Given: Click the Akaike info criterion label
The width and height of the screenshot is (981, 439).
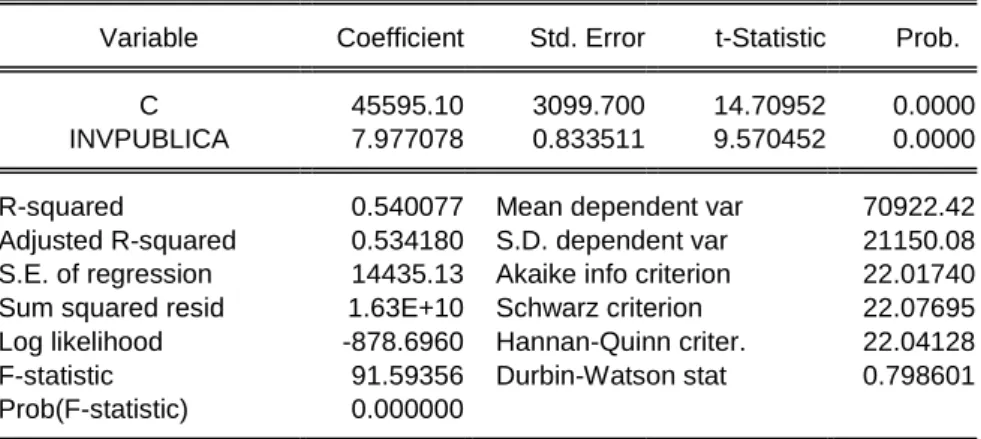Looking at the screenshot, I should tap(613, 274).
